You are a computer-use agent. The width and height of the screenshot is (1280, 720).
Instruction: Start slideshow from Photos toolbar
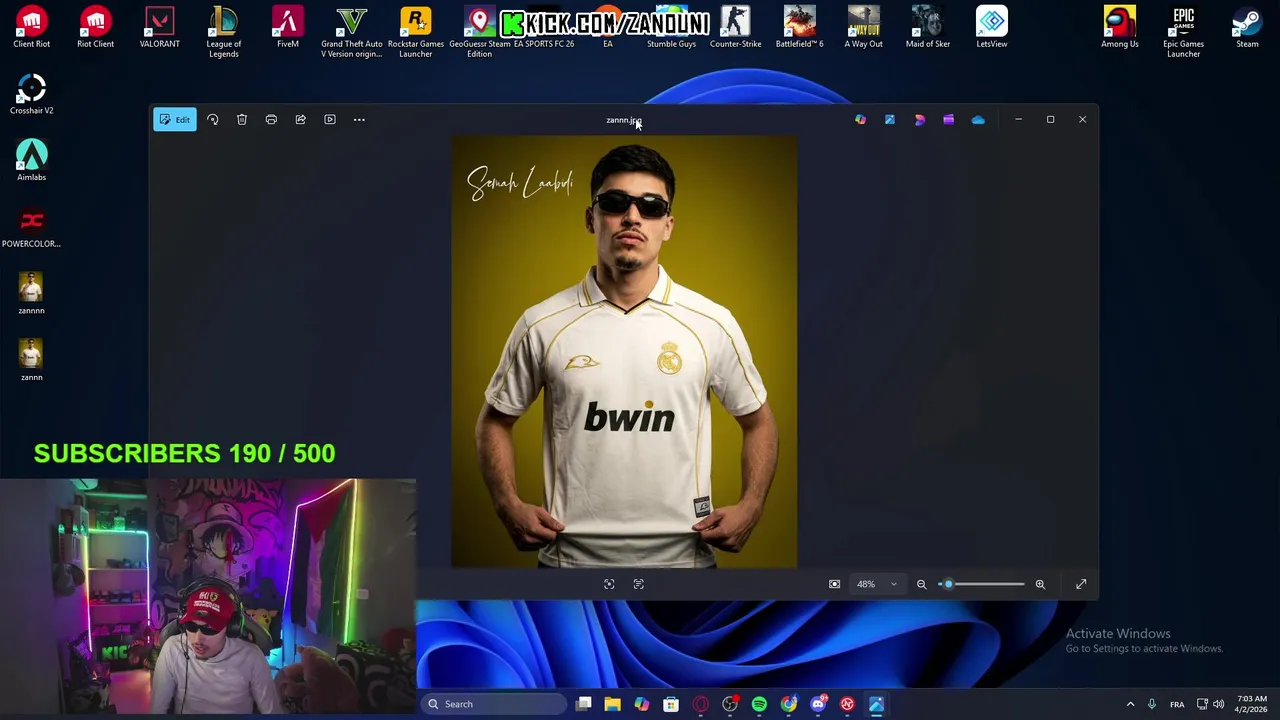tap(330, 120)
